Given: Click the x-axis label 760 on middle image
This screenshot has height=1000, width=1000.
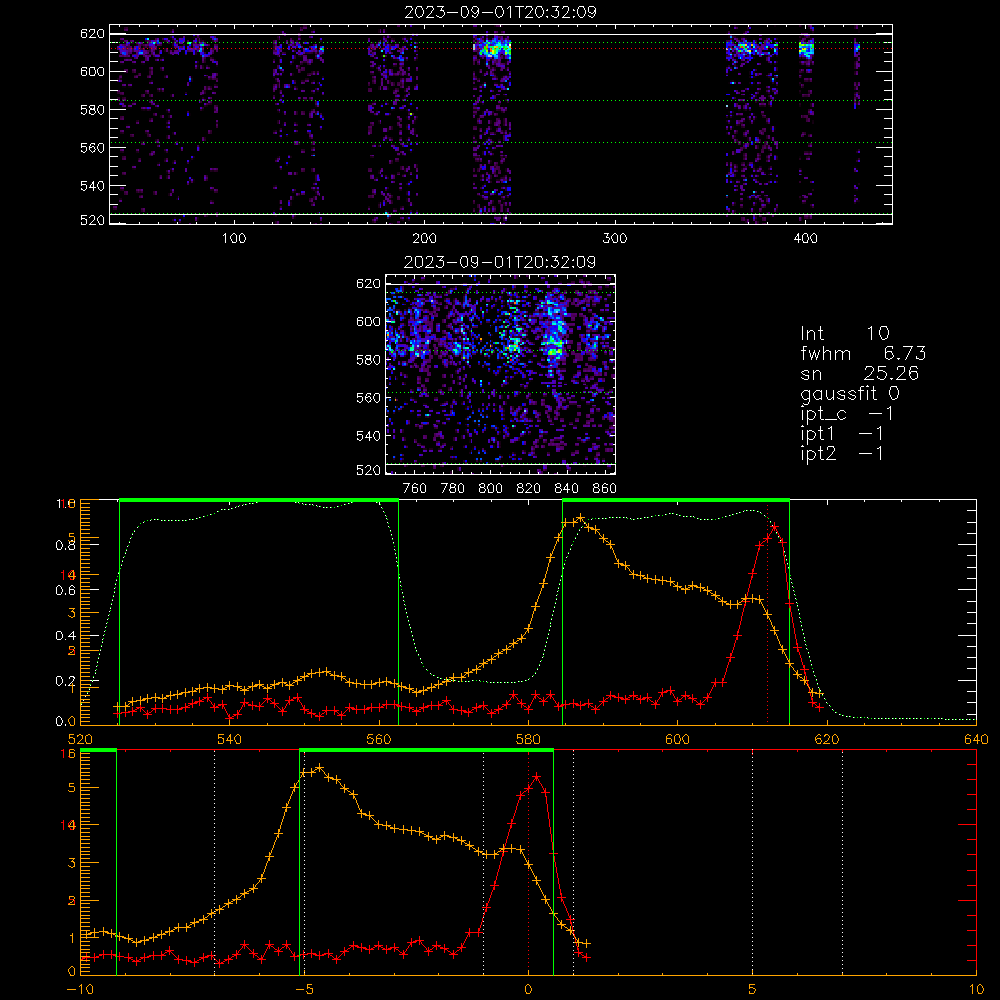Looking at the screenshot, I should [x=415, y=489].
